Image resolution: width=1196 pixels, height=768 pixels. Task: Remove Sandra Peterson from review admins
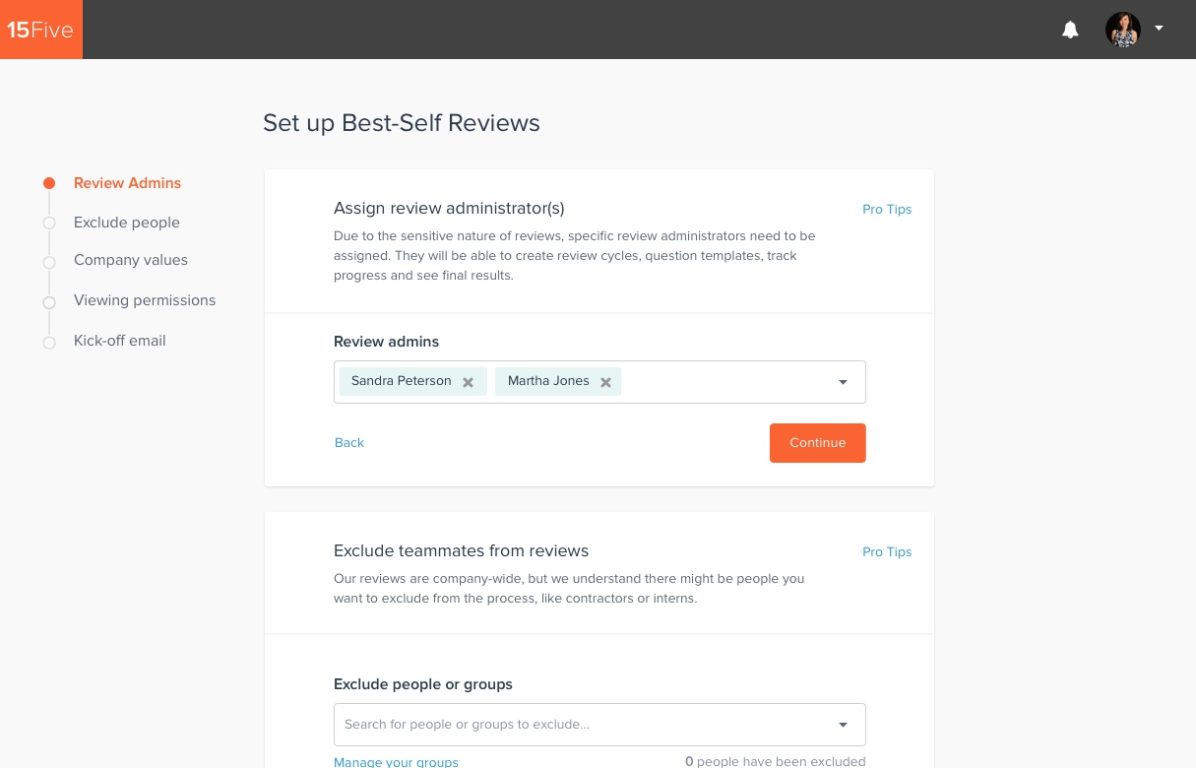pos(468,382)
